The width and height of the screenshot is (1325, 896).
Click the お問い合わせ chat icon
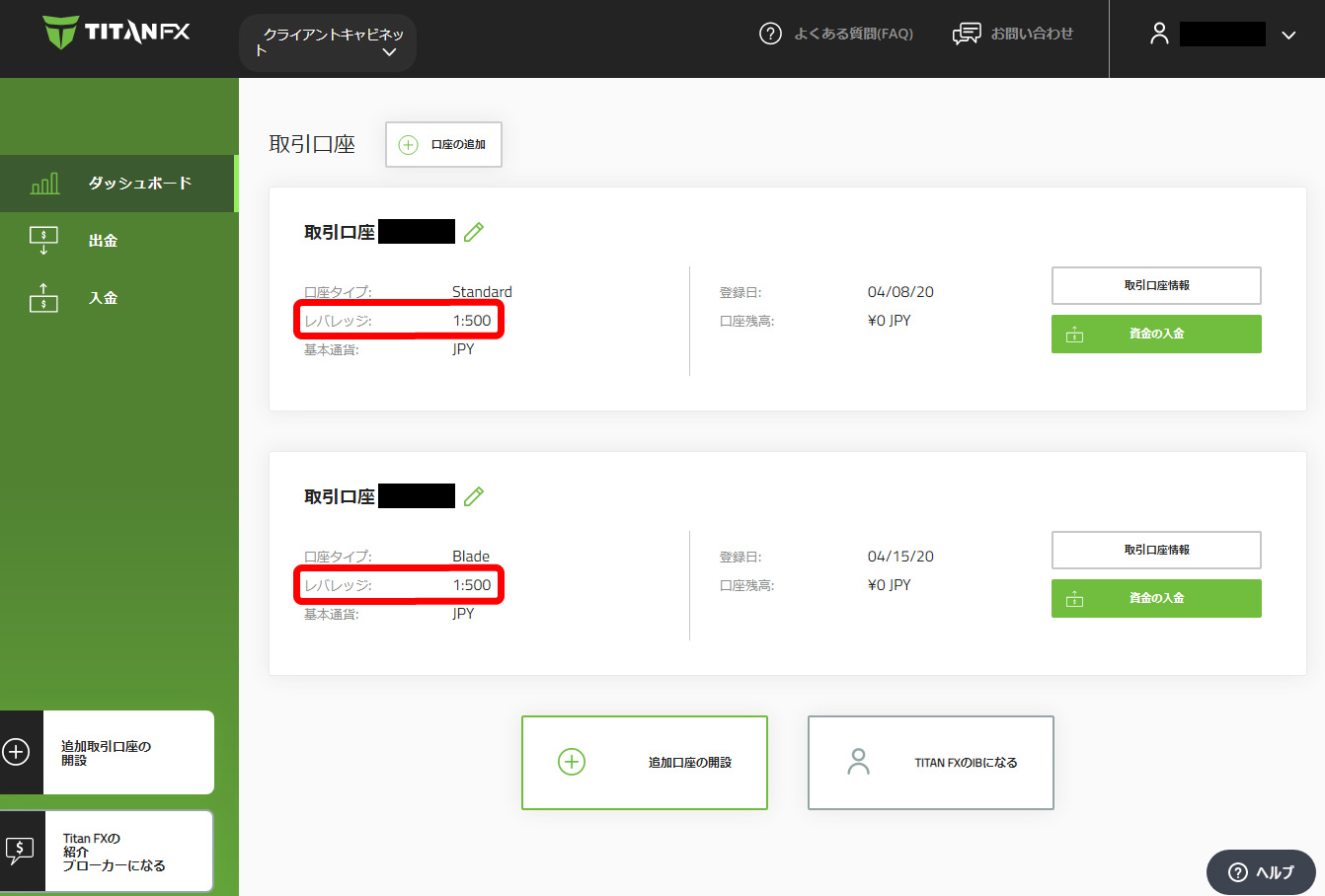pyautogui.click(x=966, y=34)
